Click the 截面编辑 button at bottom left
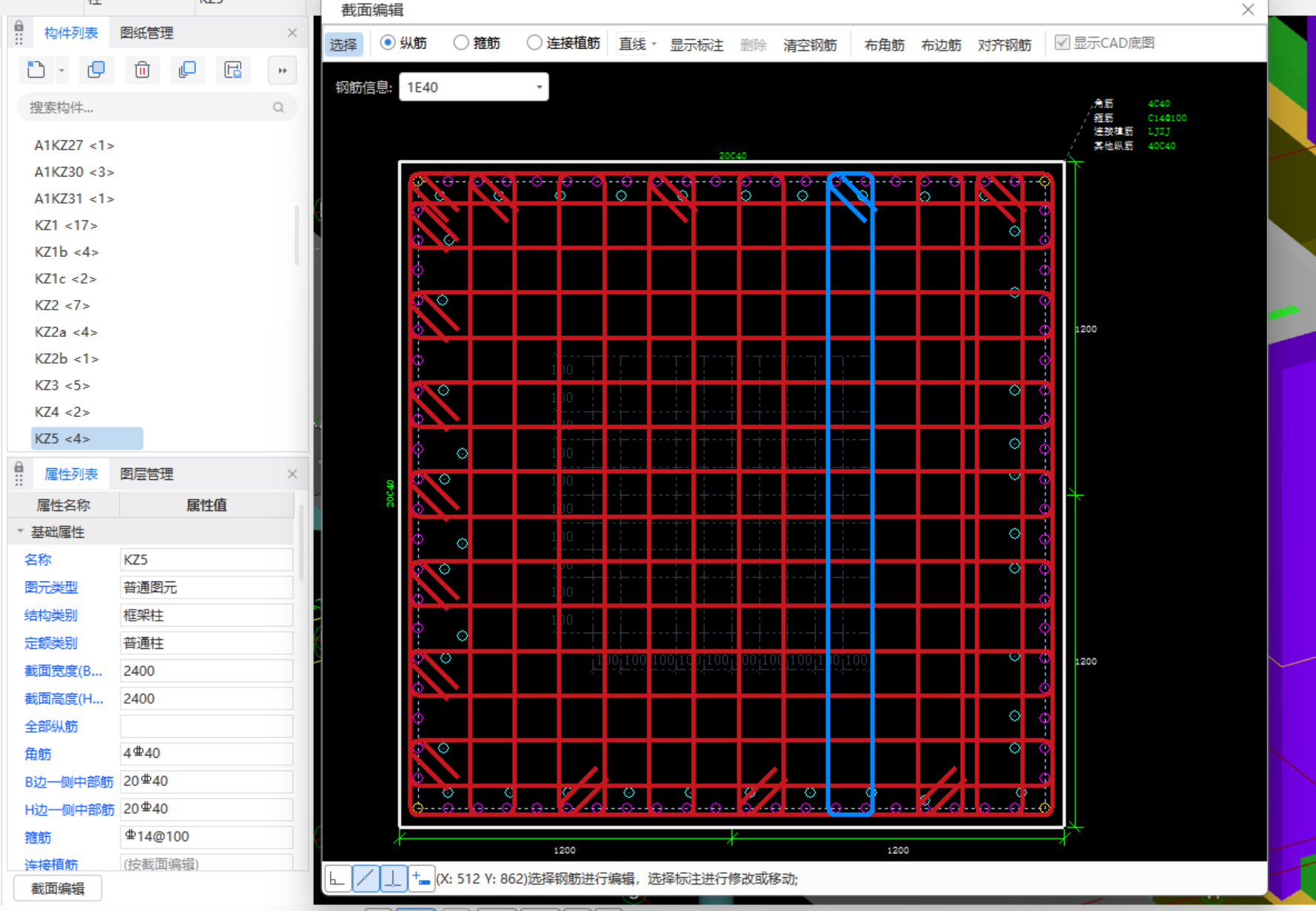 pos(58,889)
